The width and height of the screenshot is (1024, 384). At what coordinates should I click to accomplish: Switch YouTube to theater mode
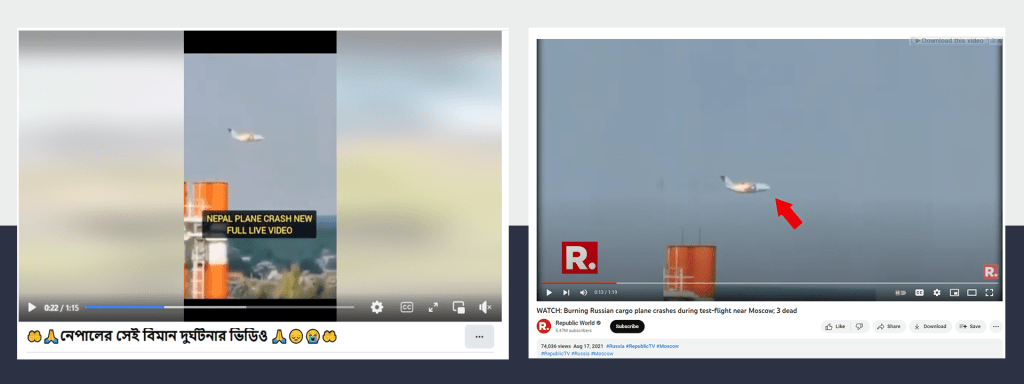(x=972, y=293)
